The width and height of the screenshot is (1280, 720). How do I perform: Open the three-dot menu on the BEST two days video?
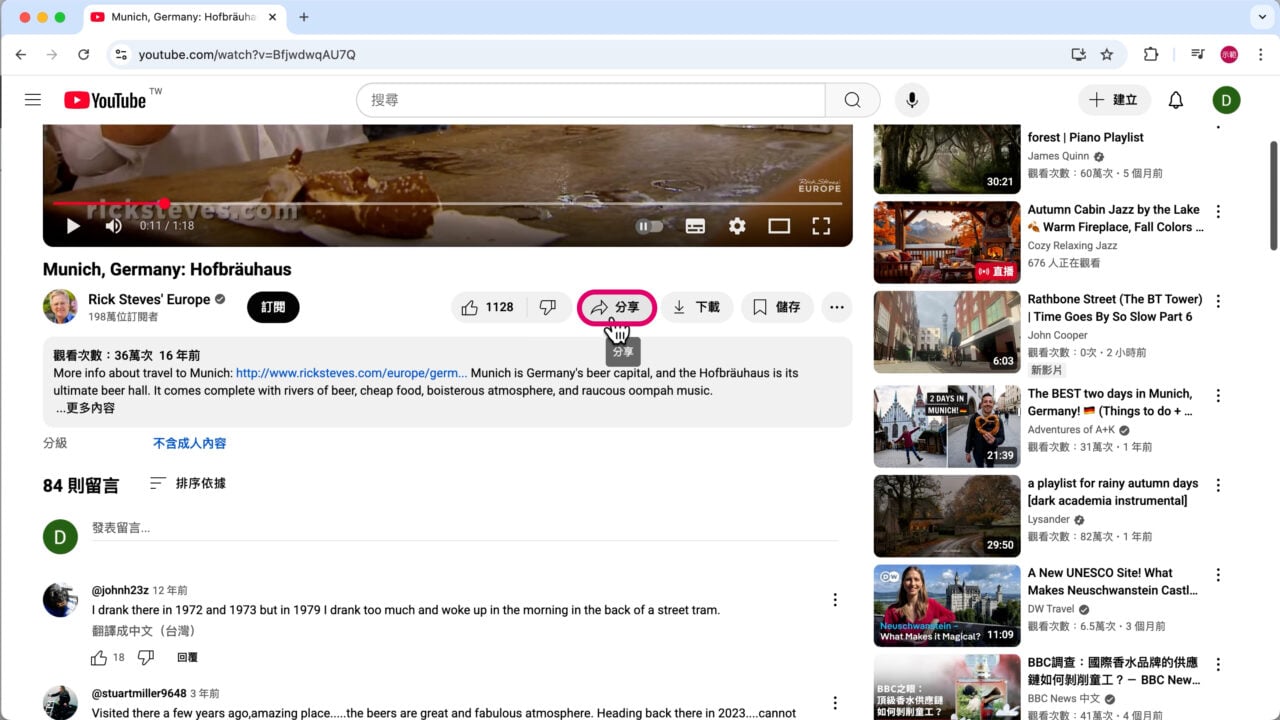1217,395
